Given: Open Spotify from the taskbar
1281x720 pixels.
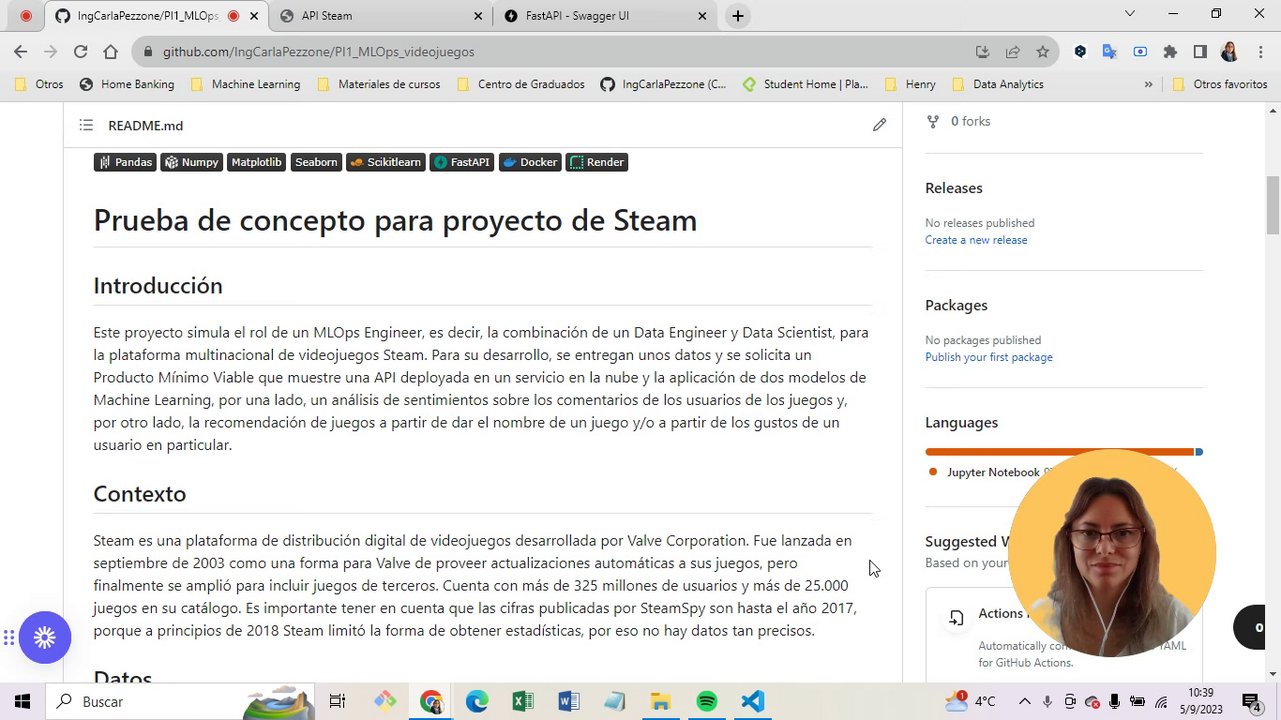Looking at the screenshot, I should pos(706,701).
